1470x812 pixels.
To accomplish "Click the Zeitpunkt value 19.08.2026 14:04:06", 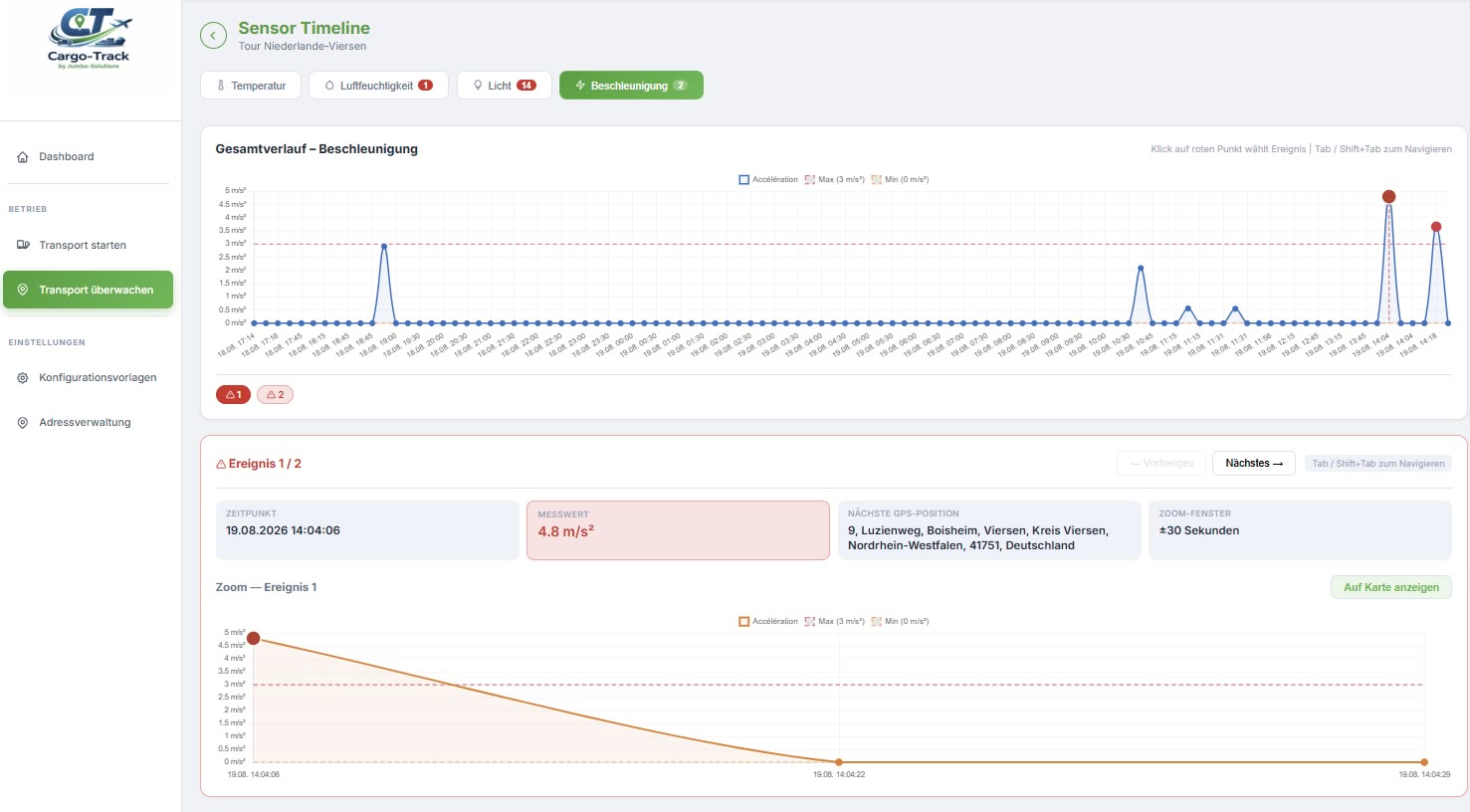I will coord(283,531).
